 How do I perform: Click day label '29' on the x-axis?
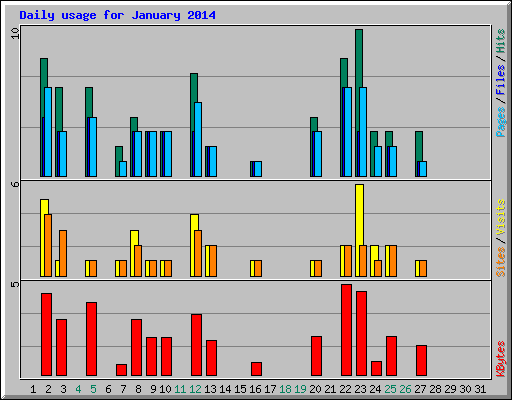[450, 389]
